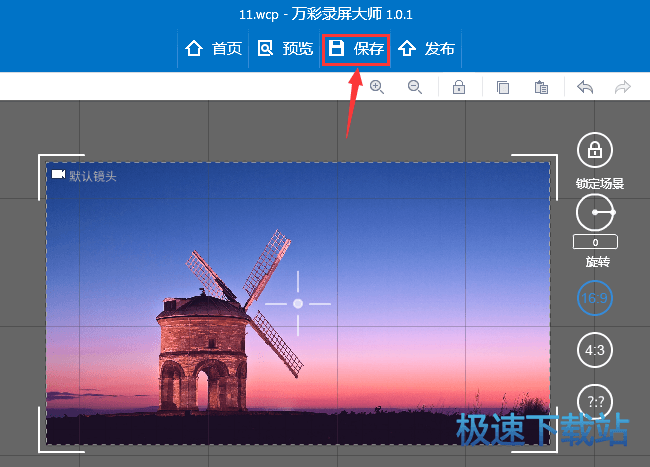Select custom ?:? aspect ratio
Screen dimensions: 650x467
(595, 400)
